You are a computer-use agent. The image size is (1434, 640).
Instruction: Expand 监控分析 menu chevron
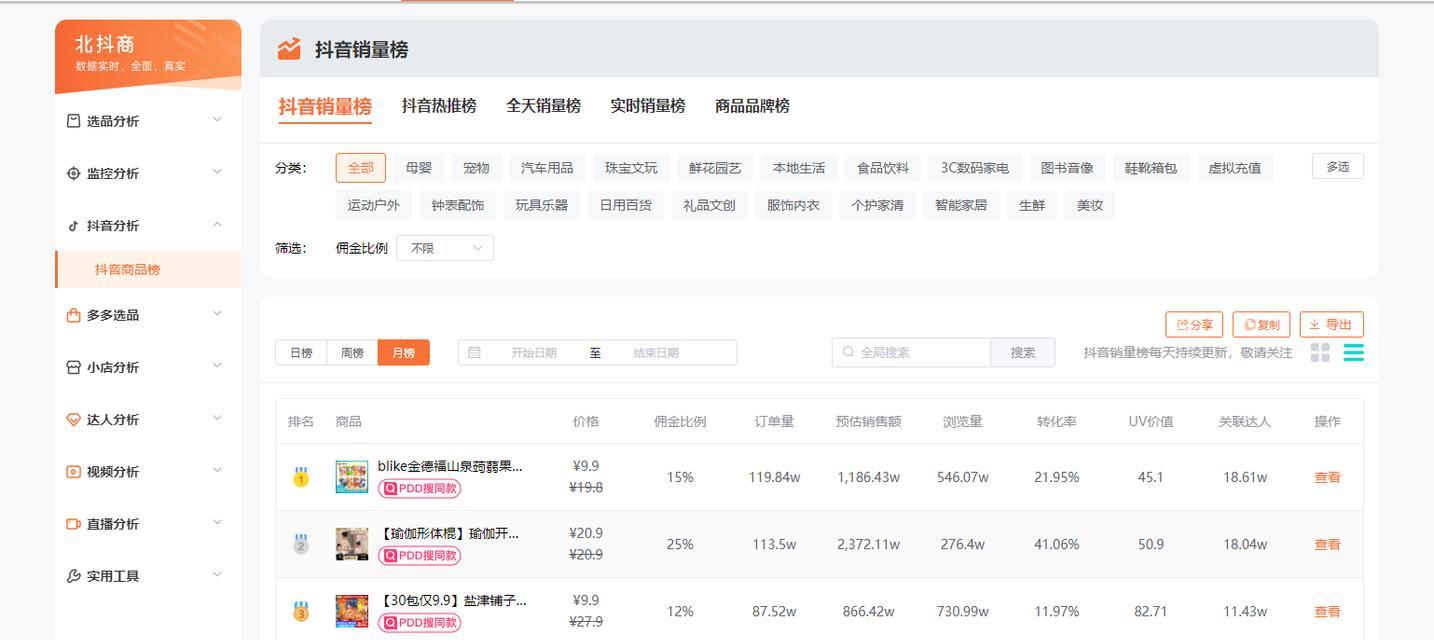tap(217, 172)
